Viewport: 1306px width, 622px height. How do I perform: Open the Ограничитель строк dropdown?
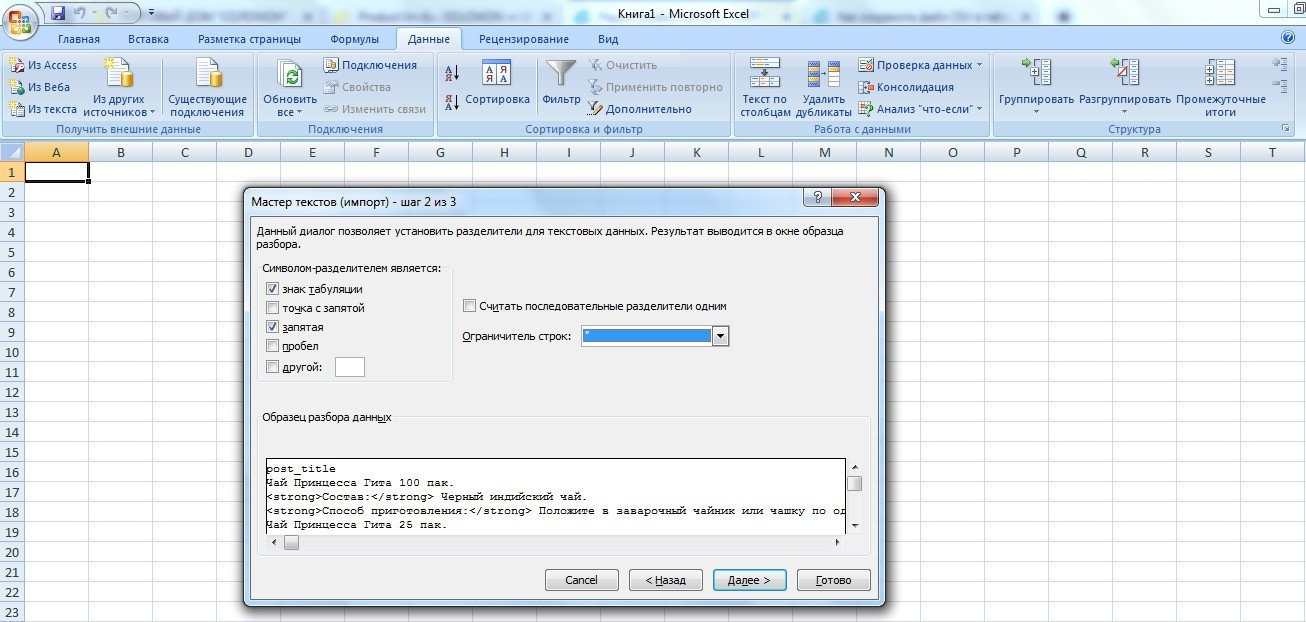720,337
